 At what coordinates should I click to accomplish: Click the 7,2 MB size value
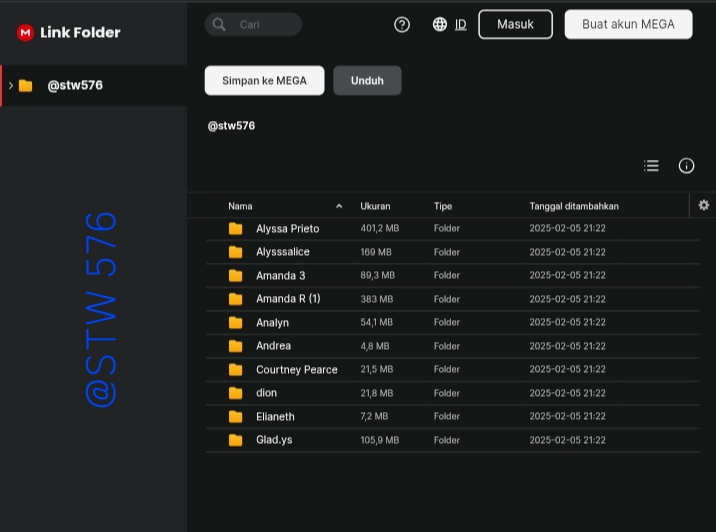tap(374, 416)
